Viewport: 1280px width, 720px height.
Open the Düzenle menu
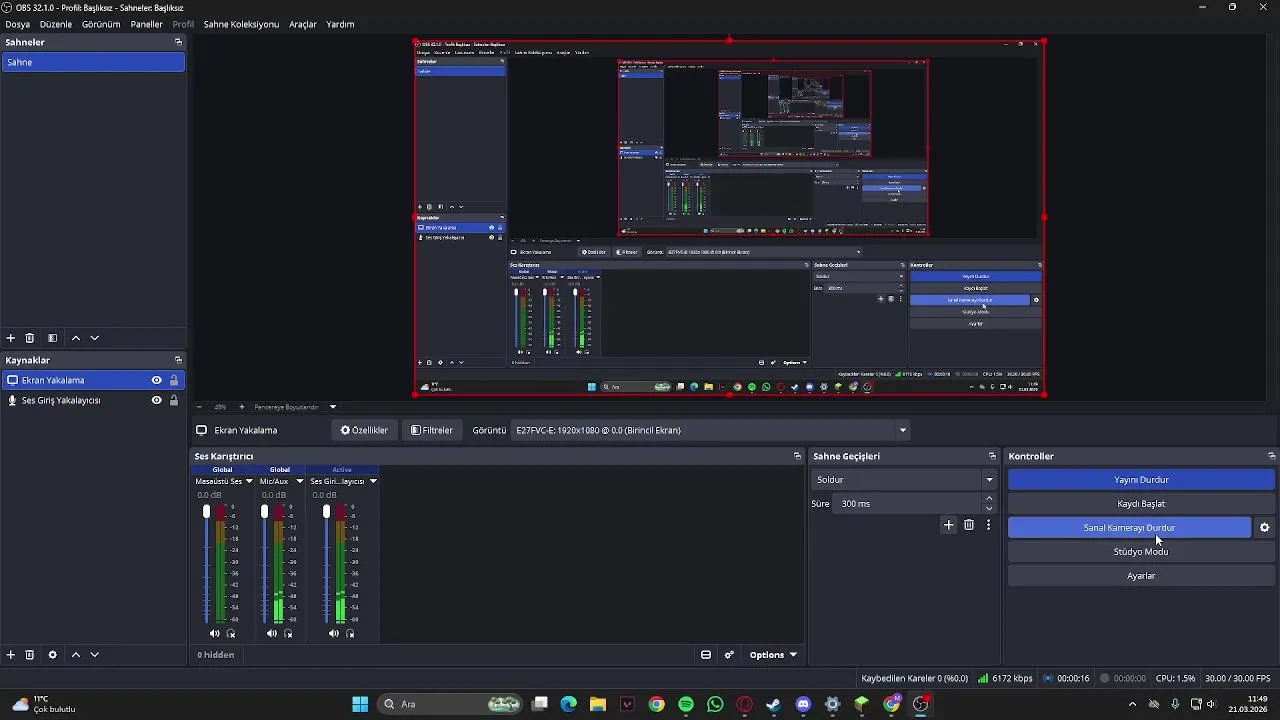pyautogui.click(x=56, y=24)
